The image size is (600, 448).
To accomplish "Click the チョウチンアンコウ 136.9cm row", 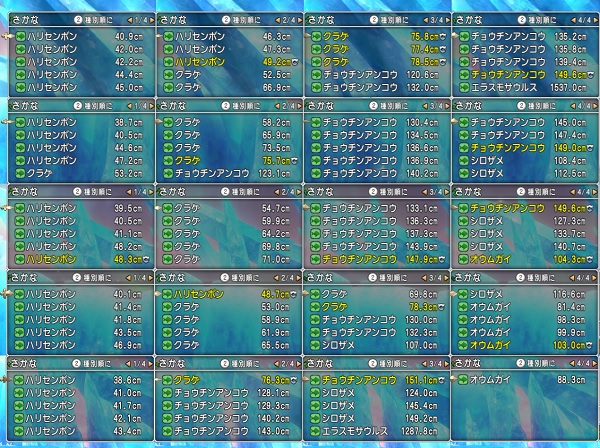I will point(377,161).
